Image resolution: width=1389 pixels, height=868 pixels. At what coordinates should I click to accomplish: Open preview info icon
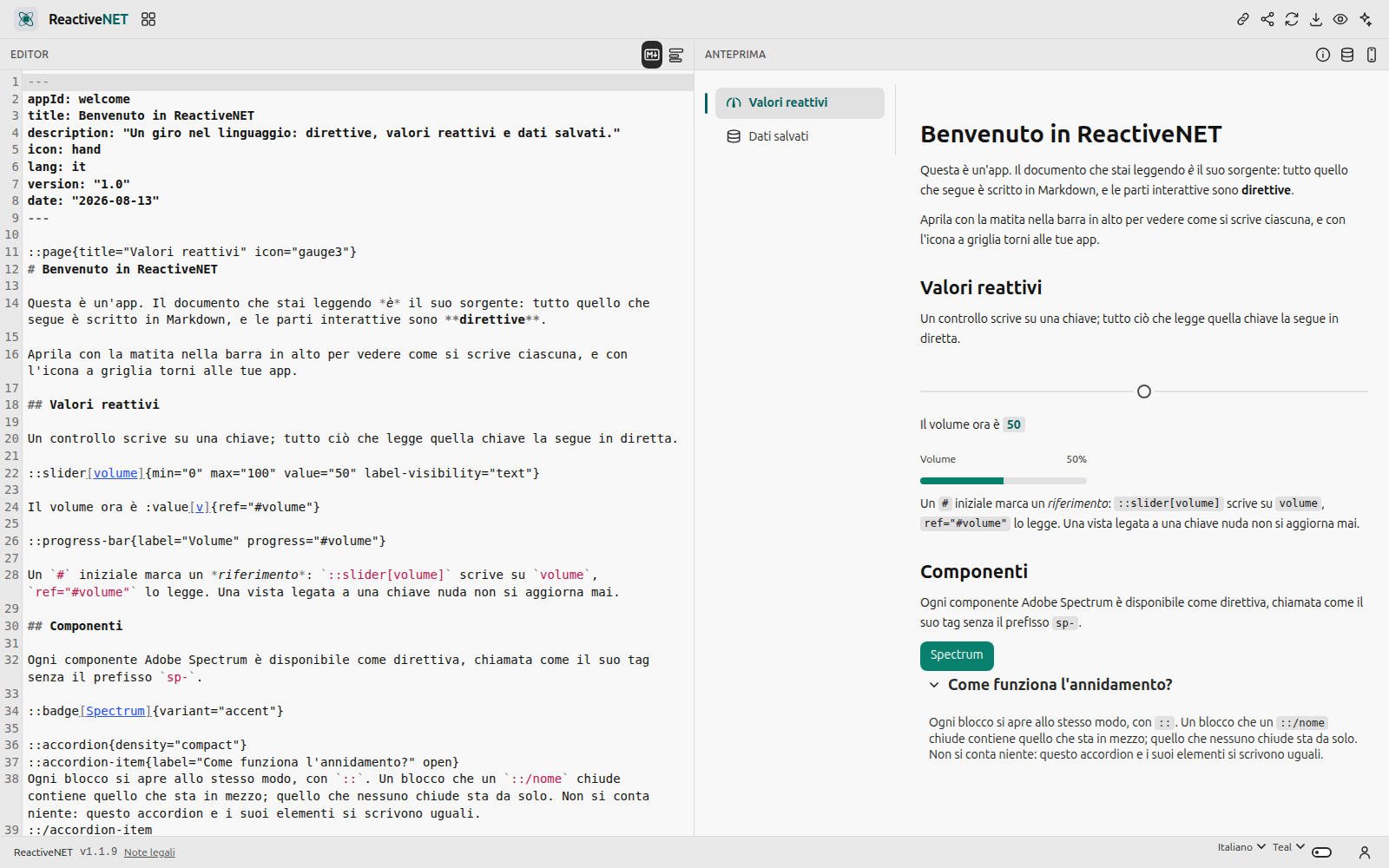pyautogui.click(x=1323, y=55)
